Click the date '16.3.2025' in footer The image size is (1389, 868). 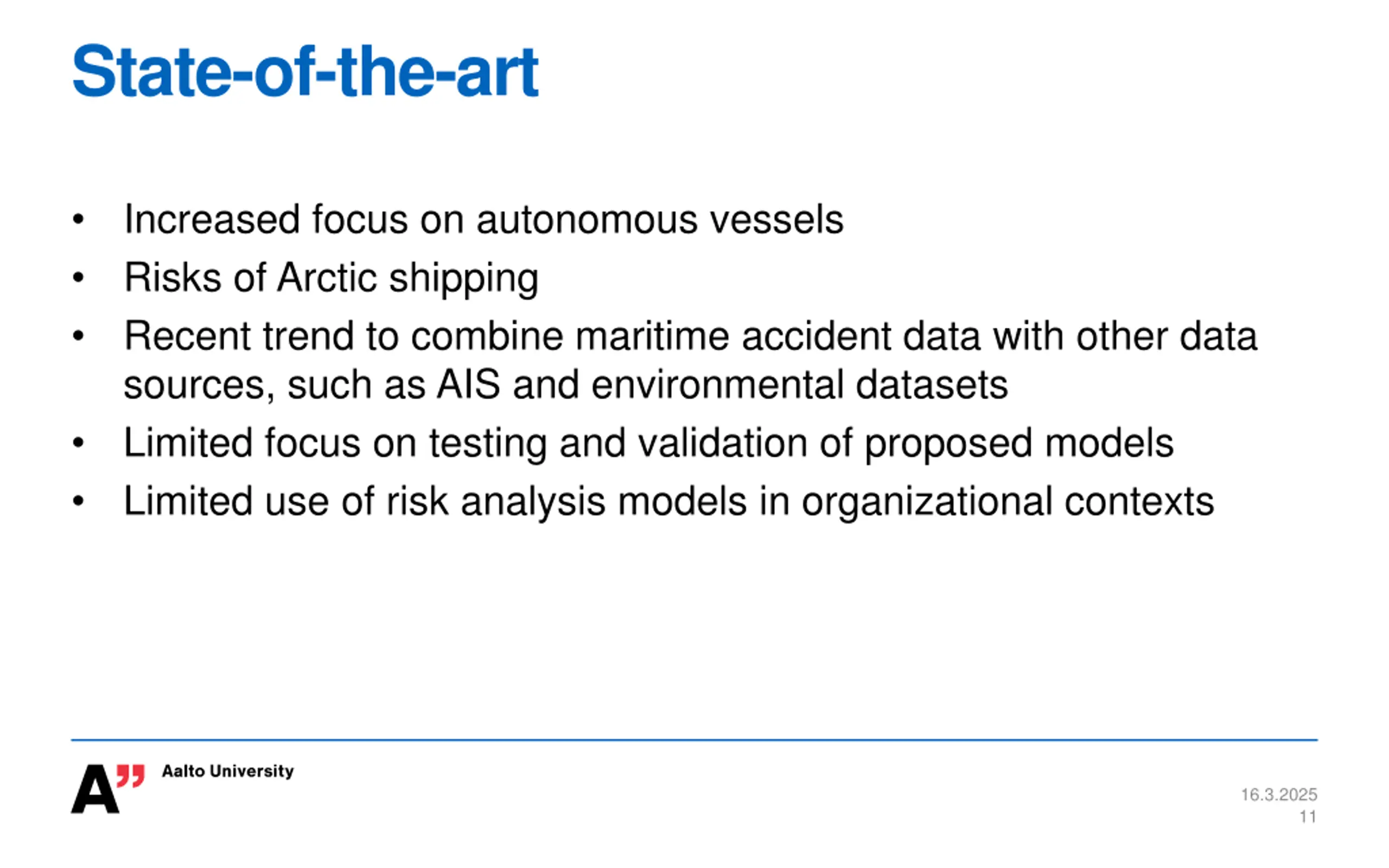(x=1278, y=795)
